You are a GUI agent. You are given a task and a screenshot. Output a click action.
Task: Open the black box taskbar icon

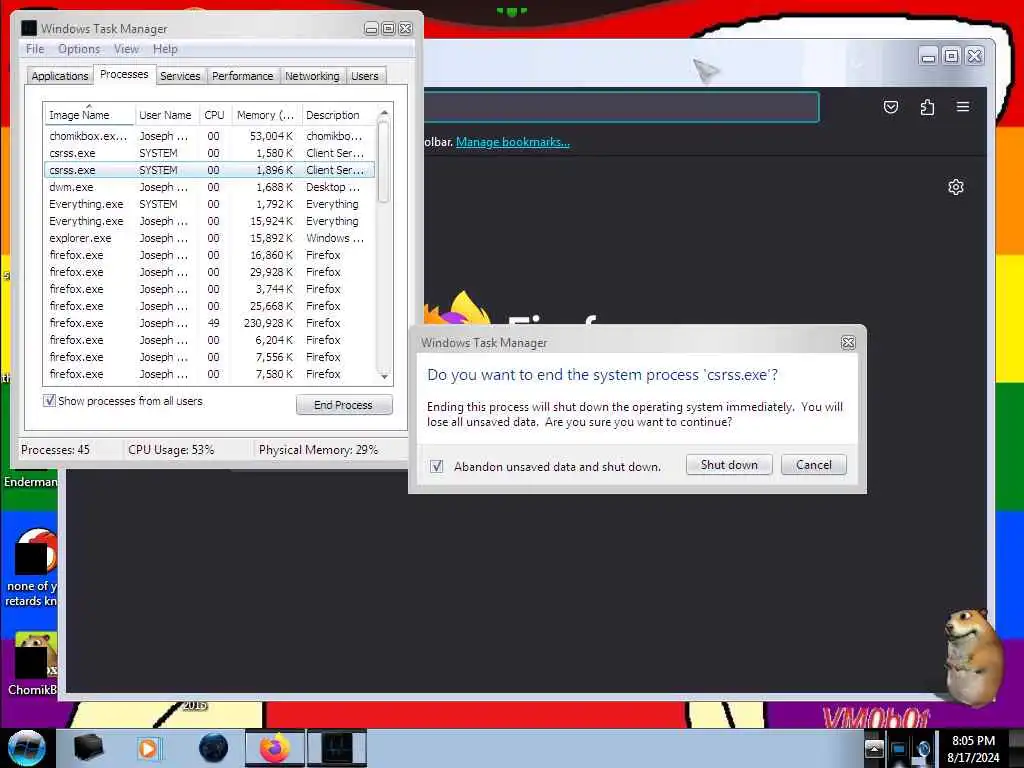88,748
